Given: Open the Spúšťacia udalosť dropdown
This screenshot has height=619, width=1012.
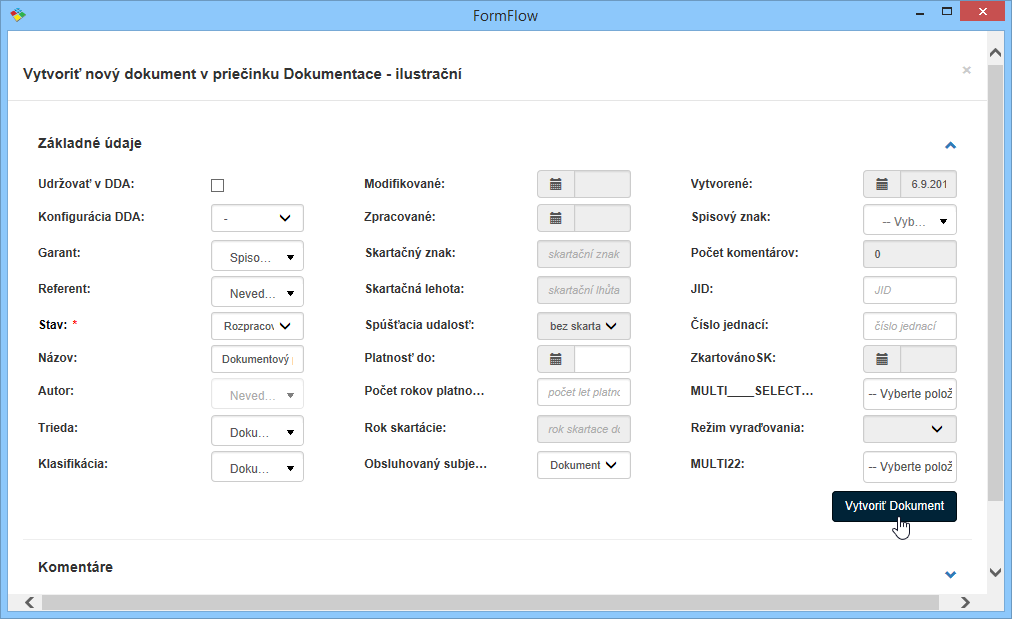Looking at the screenshot, I should (584, 326).
